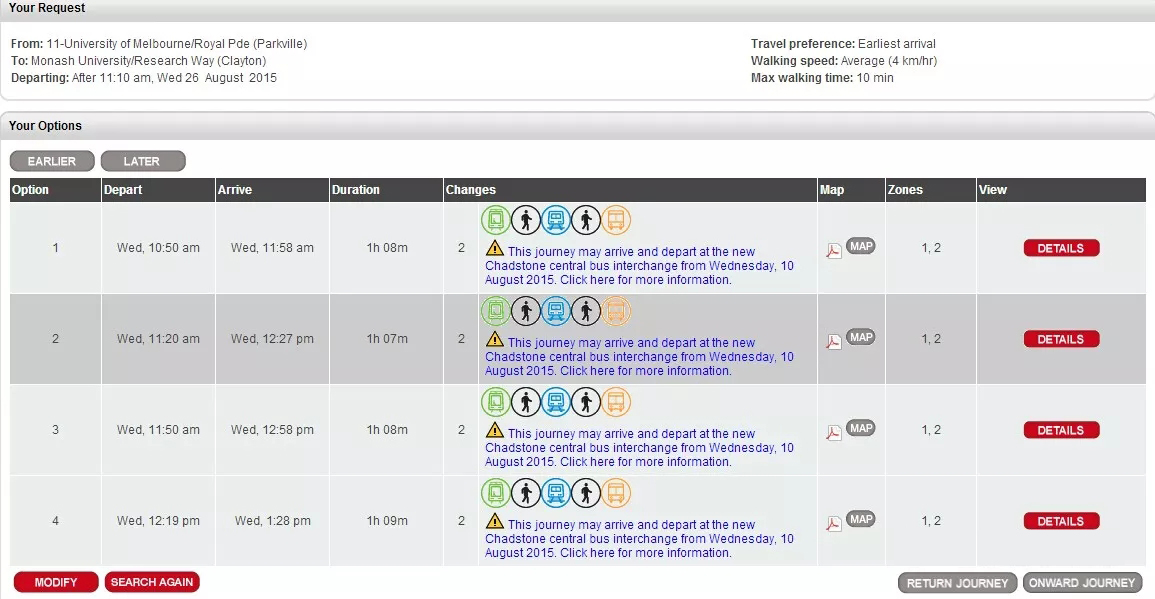Show LATER journey options

click(142, 161)
